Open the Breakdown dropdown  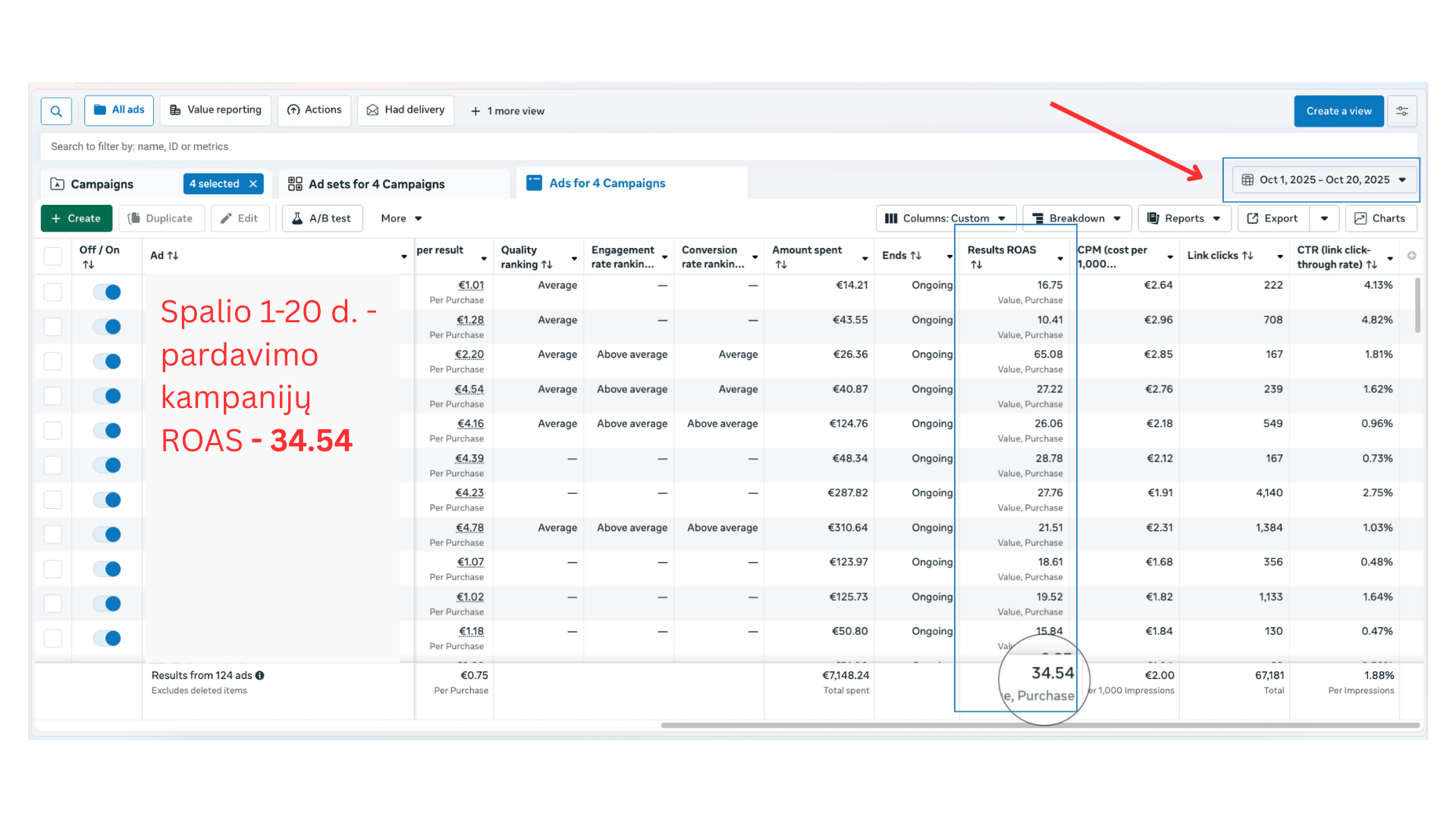[x=1076, y=218]
